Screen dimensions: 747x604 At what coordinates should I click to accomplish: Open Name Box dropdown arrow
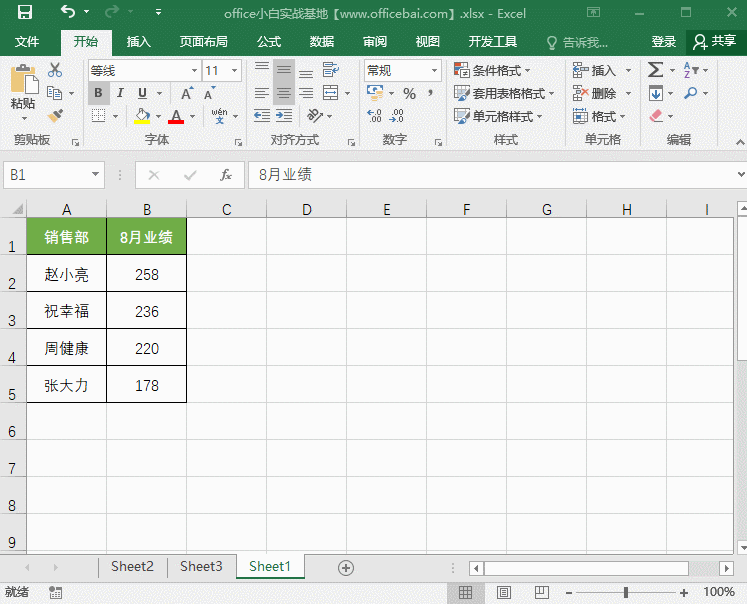[x=95, y=174]
